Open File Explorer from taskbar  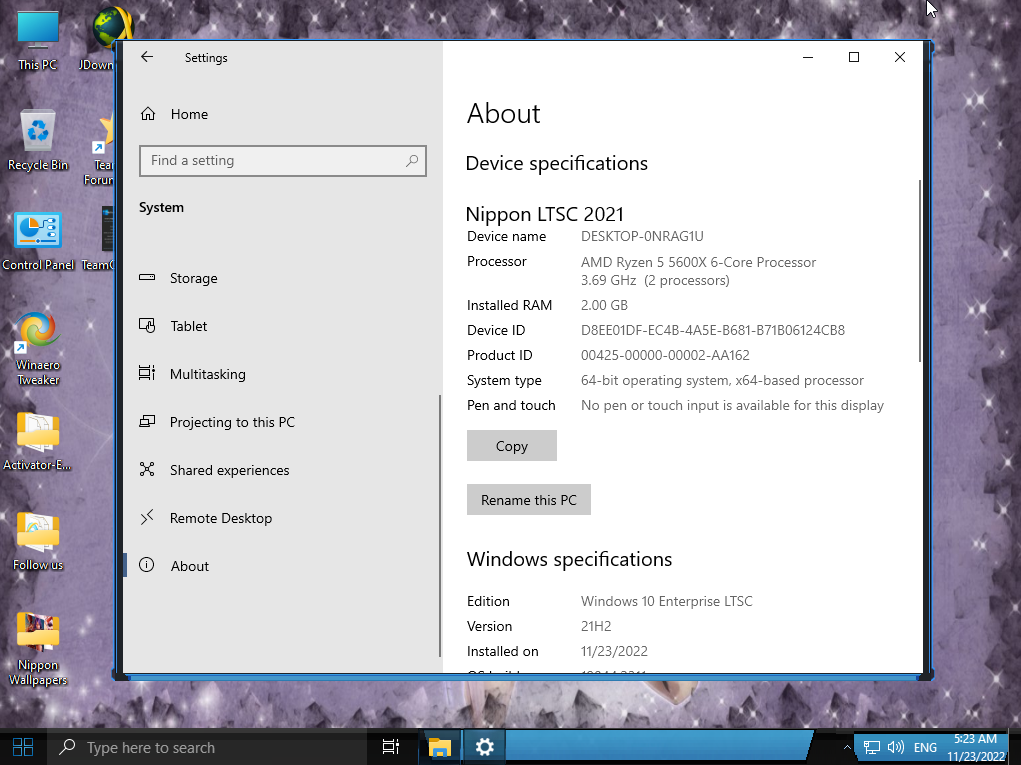[x=440, y=747]
